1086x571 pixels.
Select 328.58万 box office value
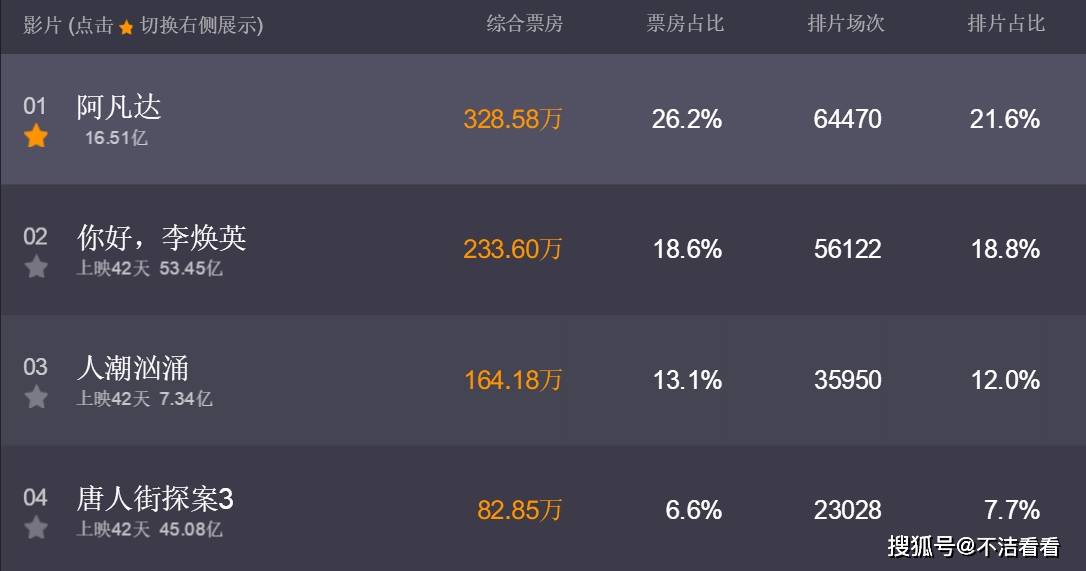click(x=513, y=119)
